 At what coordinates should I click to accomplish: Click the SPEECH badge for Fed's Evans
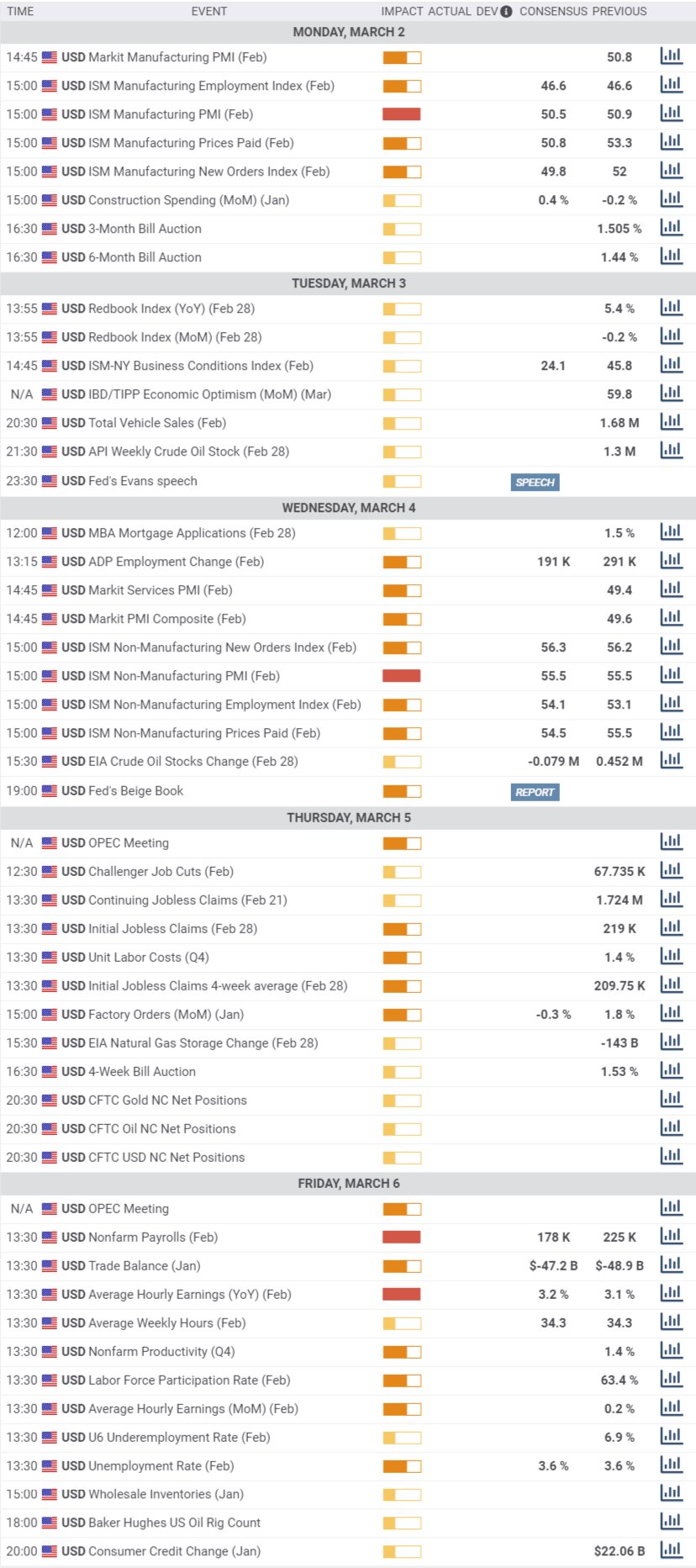535,482
